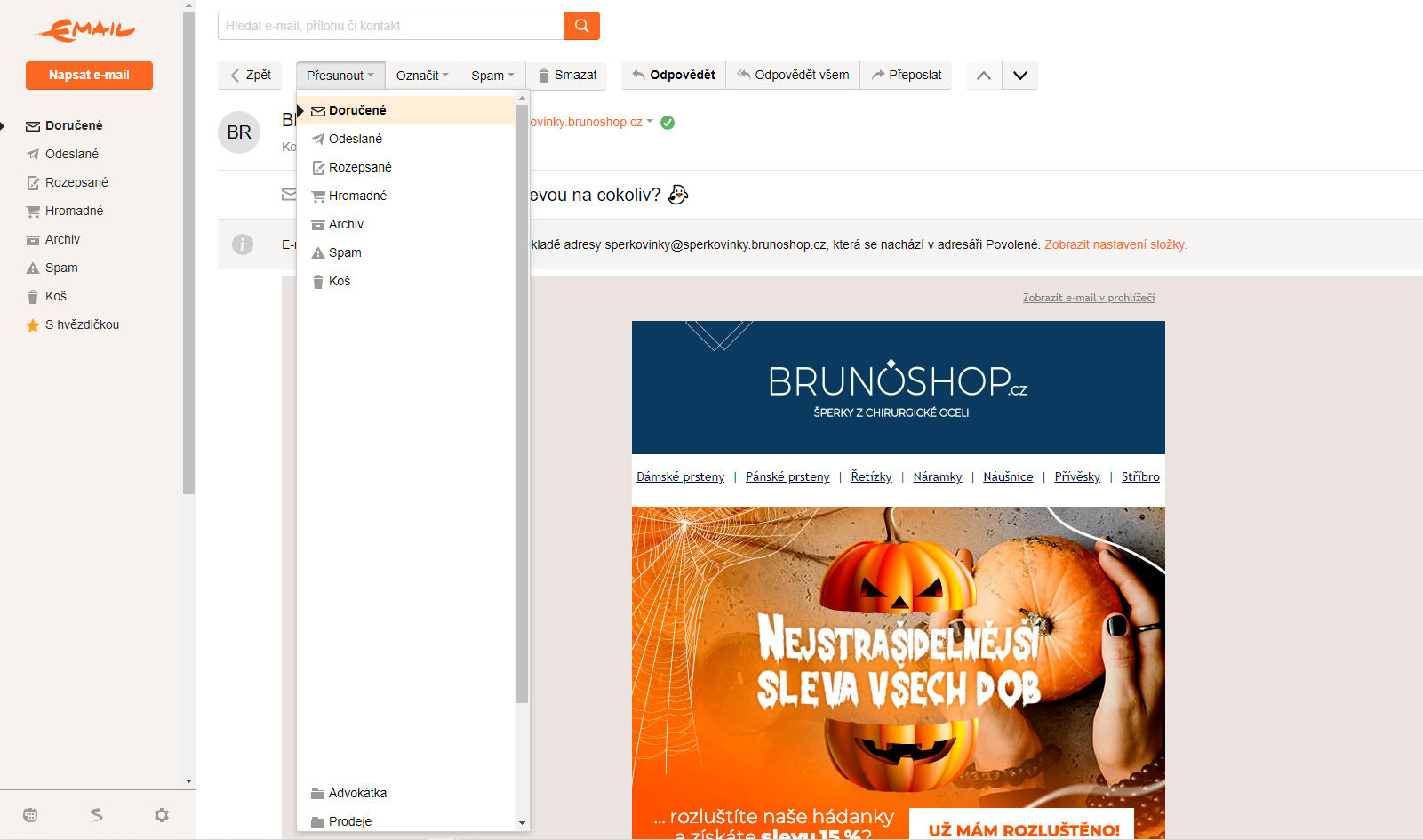Screen dimensions: 1423x840
Task: Click the sidebar scroll-up arrow
Action: click(188, 5)
